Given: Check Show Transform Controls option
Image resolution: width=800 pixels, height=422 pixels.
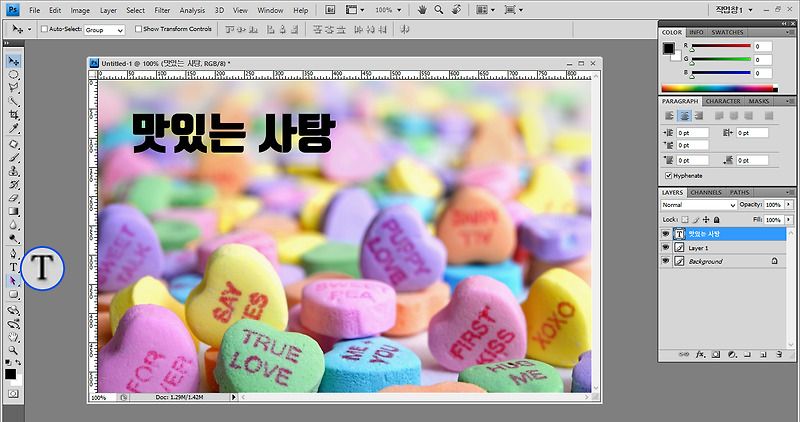Looking at the screenshot, I should pyautogui.click(x=137, y=30).
